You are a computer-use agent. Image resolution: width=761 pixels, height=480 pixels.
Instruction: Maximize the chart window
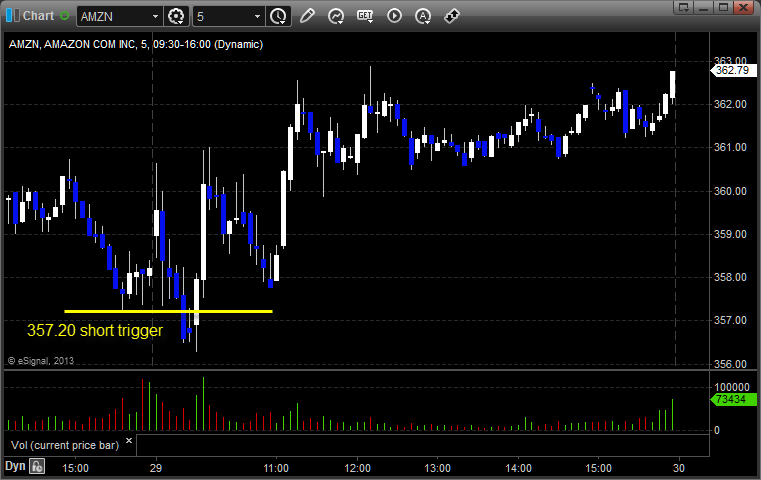point(723,7)
